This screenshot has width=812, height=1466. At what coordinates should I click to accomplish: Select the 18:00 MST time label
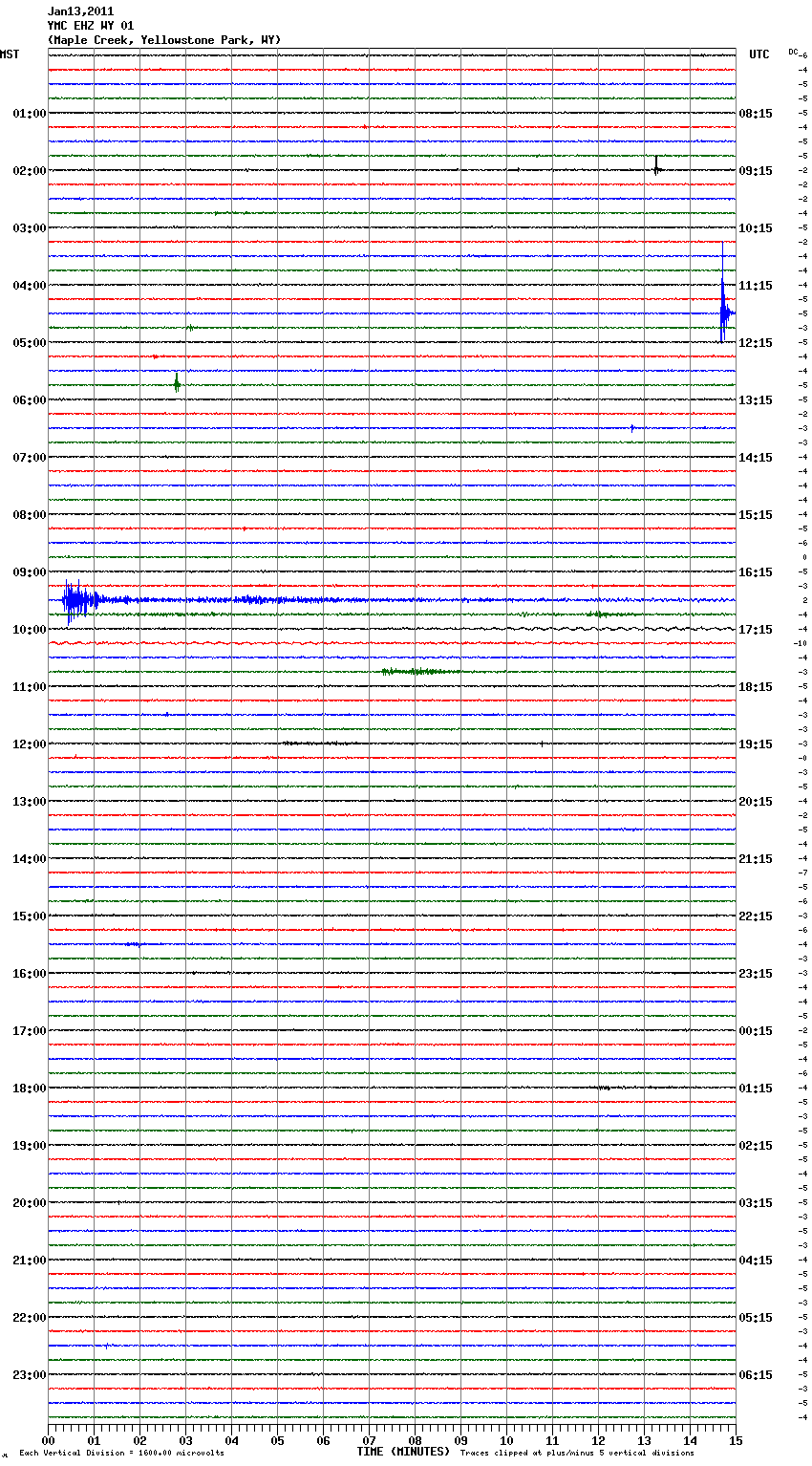coord(29,1089)
